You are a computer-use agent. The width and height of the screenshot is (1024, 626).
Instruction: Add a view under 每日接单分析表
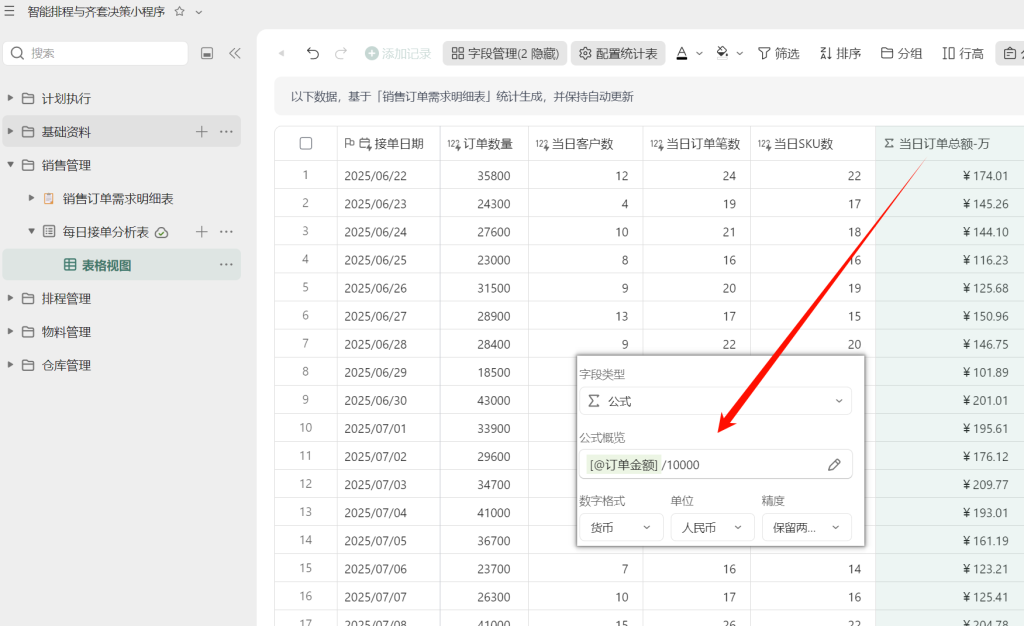point(202,231)
